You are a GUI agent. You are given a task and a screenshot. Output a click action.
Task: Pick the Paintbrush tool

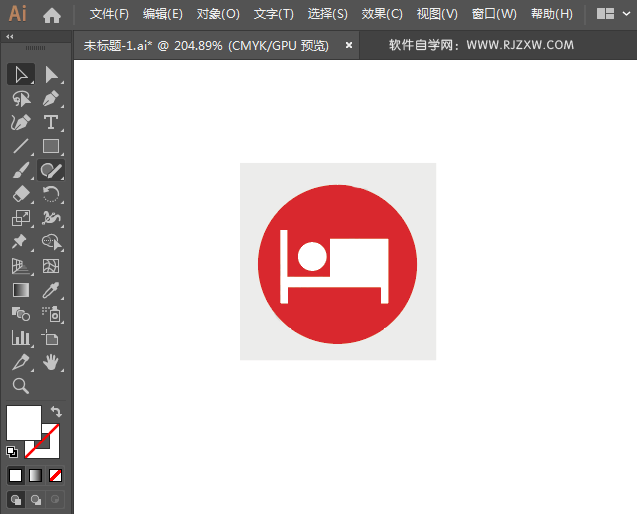(21, 170)
